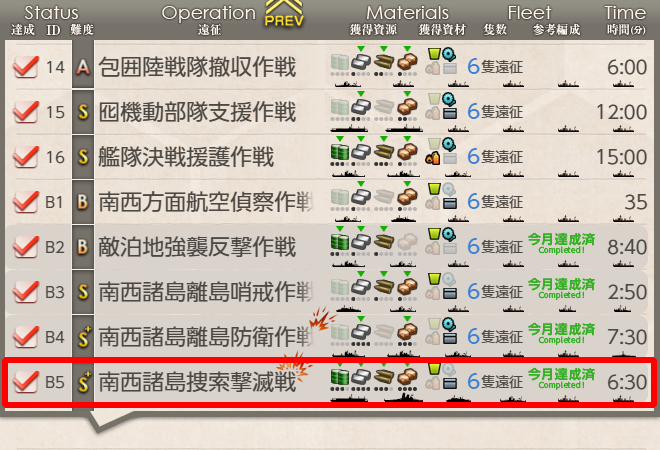The height and width of the screenshot is (450, 660).
Task: Click the Materials column header
Action: 407,13
